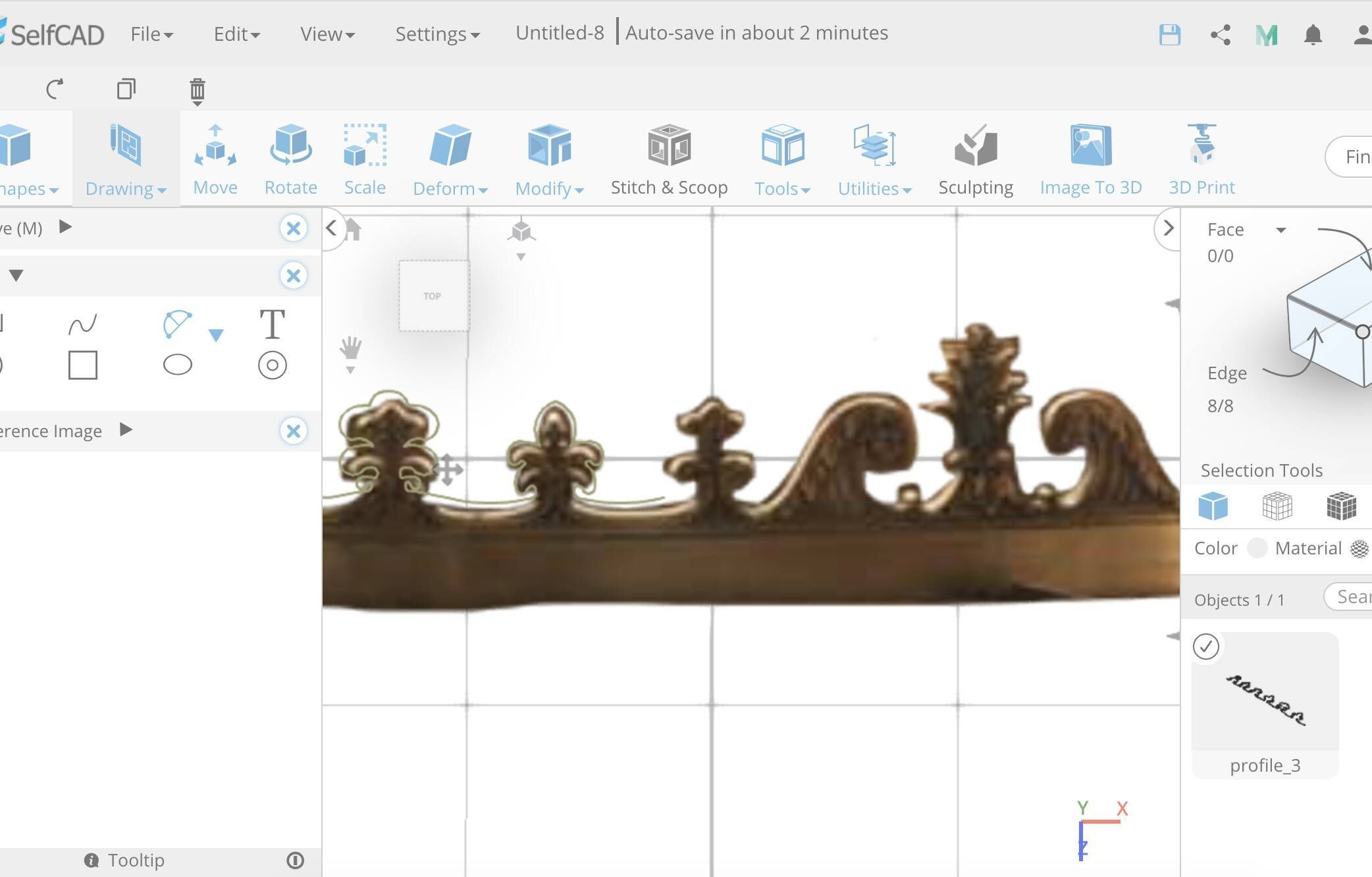Select the Scale tool
The image size is (1372, 877).
(x=365, y=158)
